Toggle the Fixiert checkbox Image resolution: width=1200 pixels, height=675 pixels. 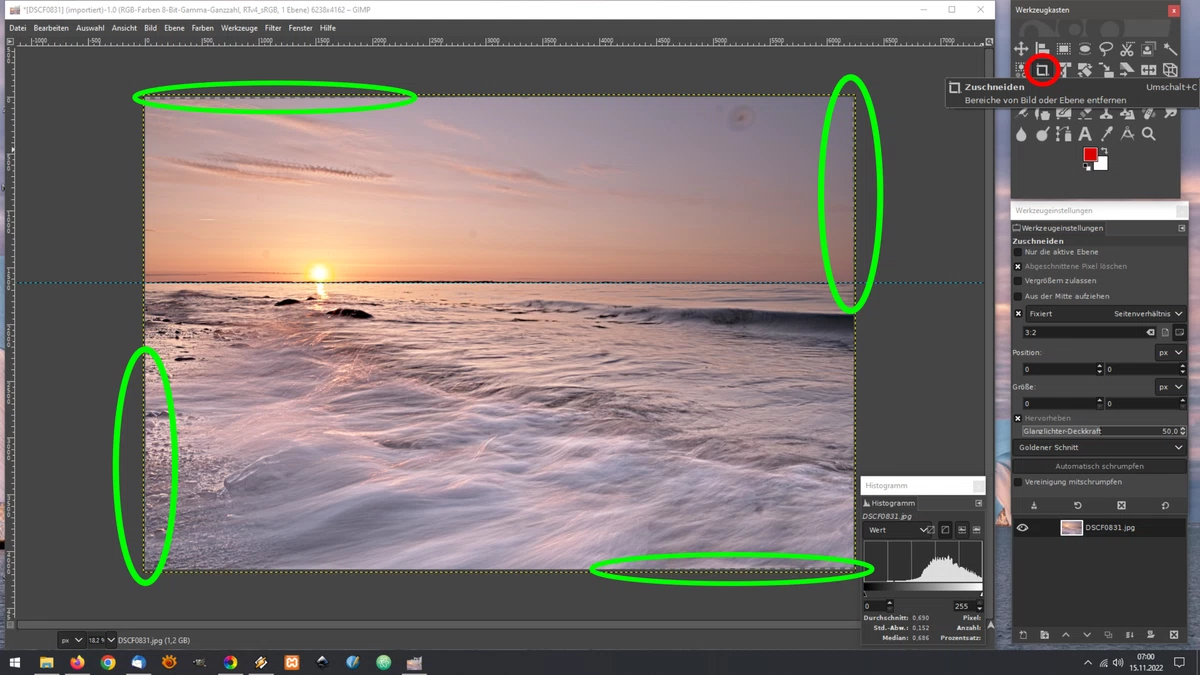tap(1018, 314)
